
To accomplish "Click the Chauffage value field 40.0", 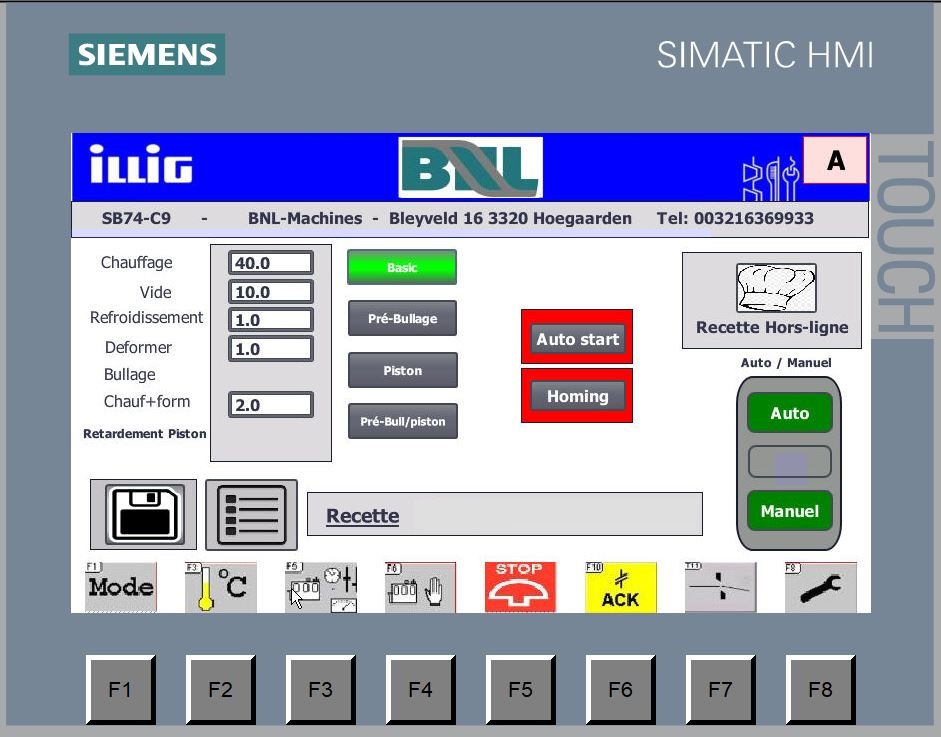I will [270, 263].
